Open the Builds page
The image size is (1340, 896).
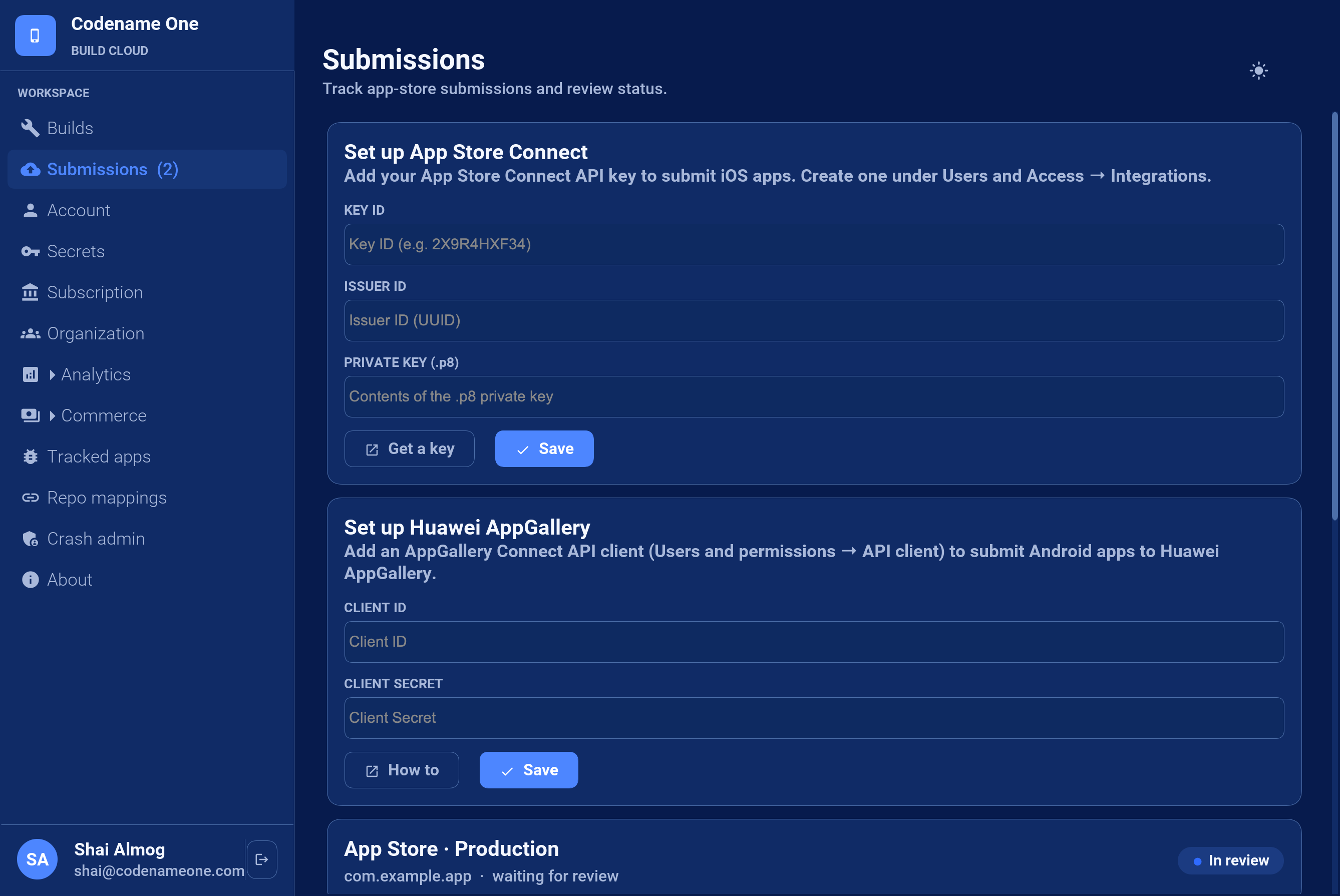147,128
